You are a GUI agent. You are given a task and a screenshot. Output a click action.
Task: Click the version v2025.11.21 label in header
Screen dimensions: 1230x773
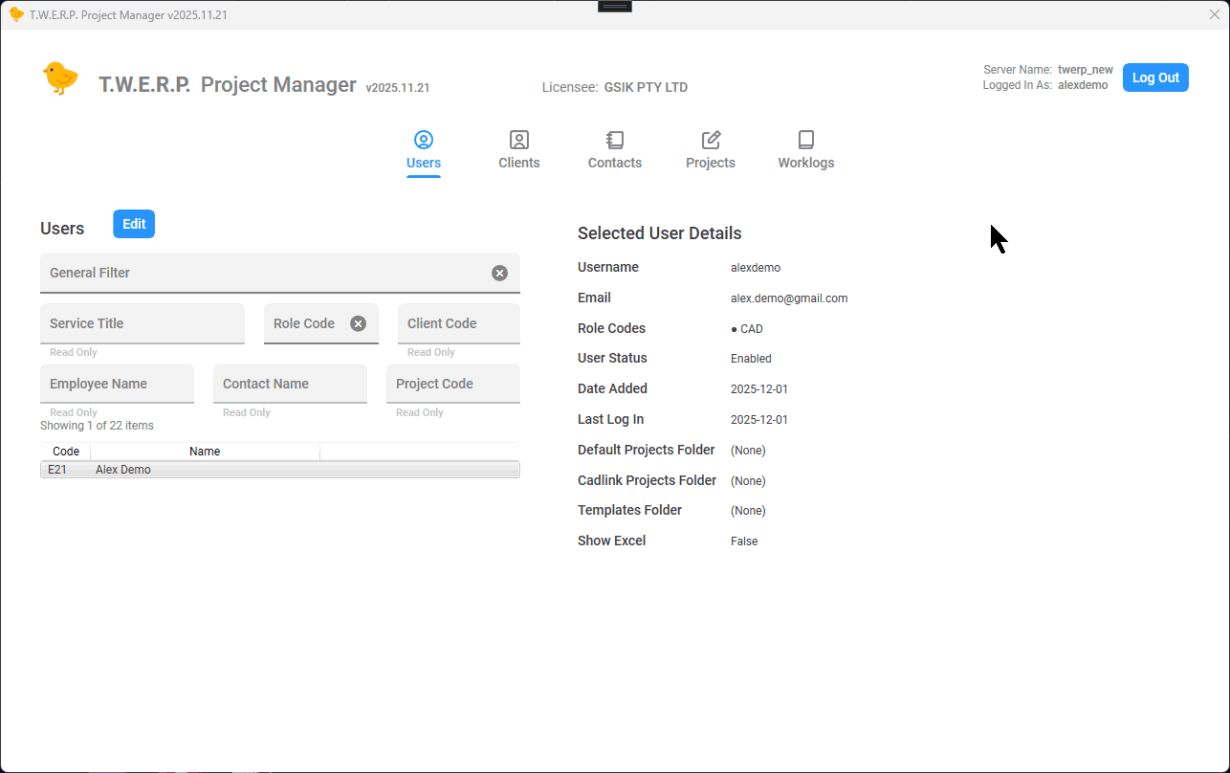click(x=398, y=87)
